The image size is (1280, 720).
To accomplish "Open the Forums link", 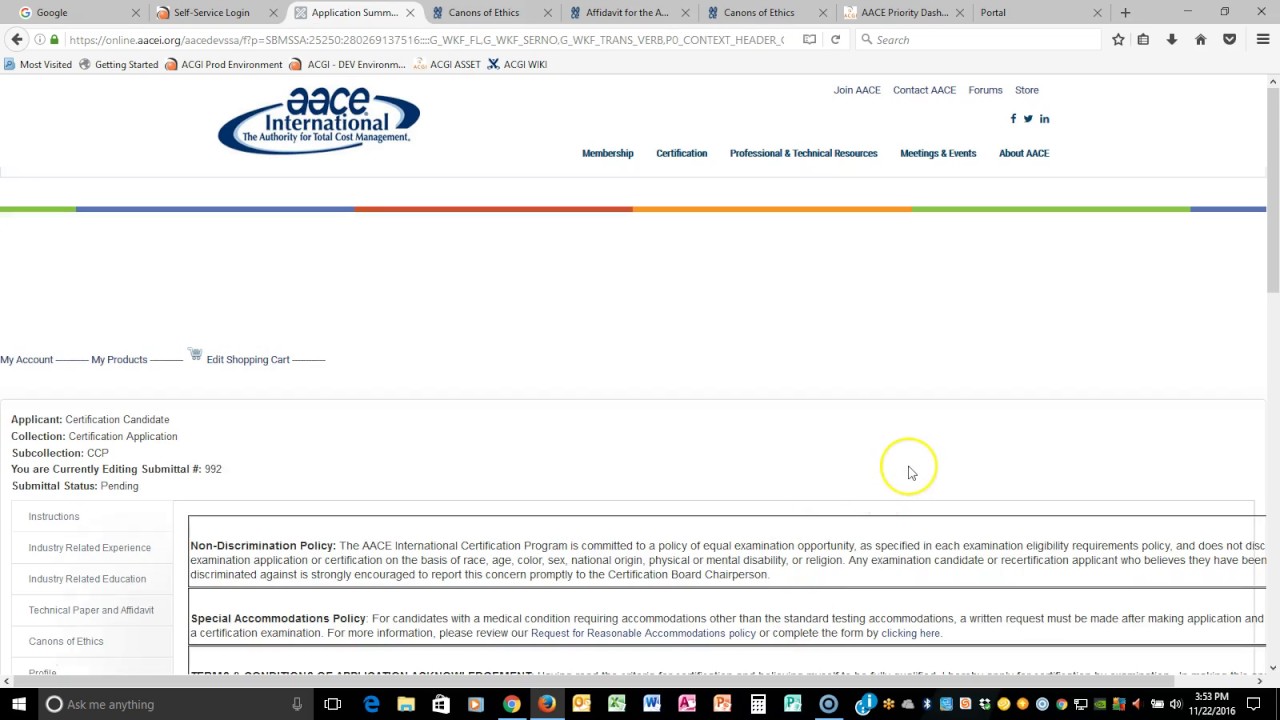I will click(x=985, y=90).
